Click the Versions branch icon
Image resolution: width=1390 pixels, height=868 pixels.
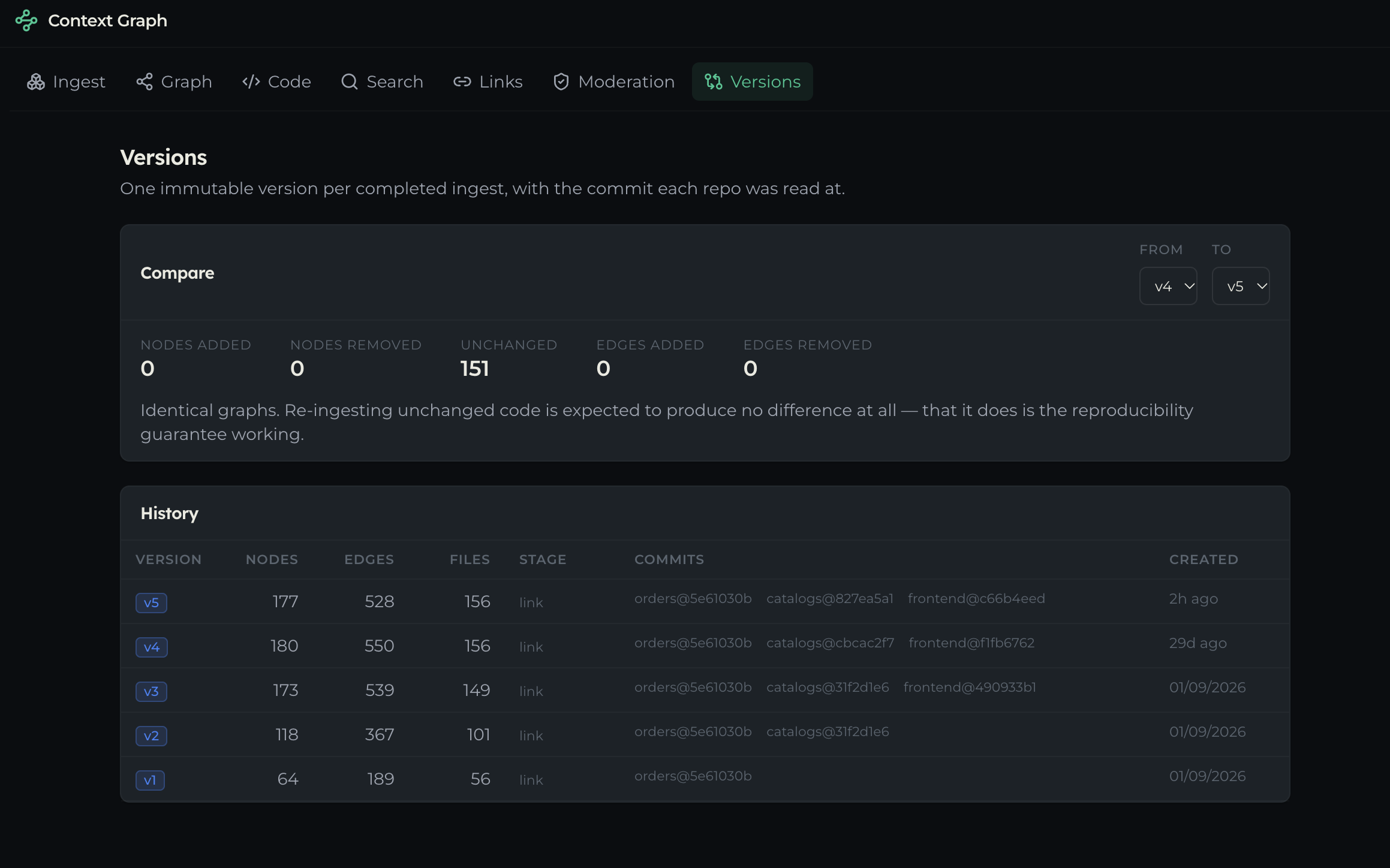(x=714, y=82)
